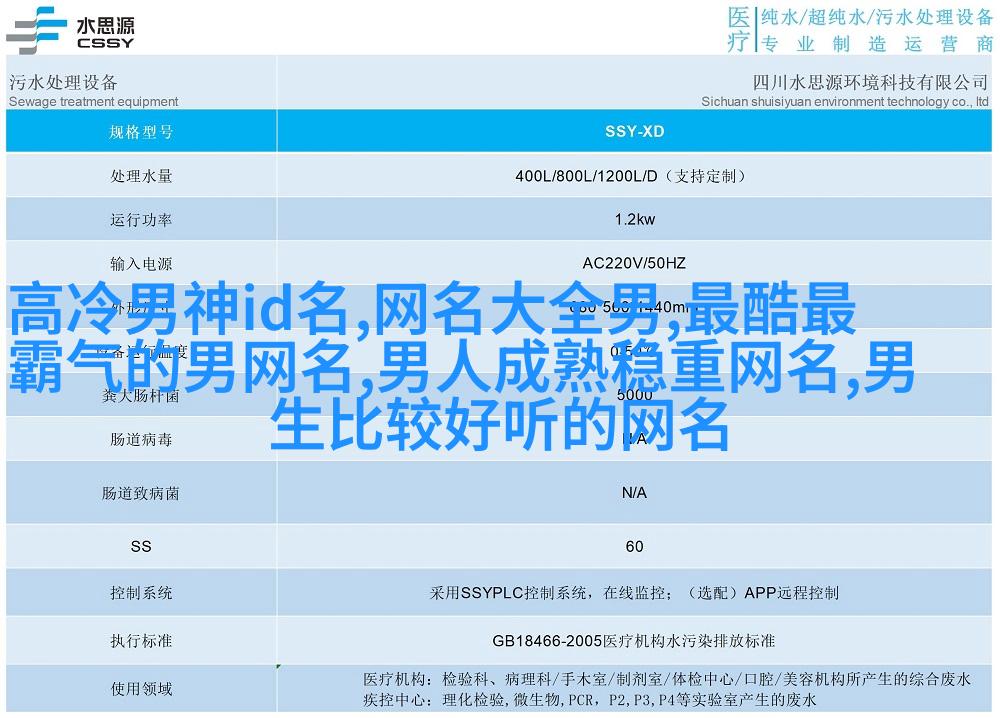Image resolution: width=1000 pixels, height=718 pixels.
Task: Click the 处理水量 row label
Action: [141, 176]
